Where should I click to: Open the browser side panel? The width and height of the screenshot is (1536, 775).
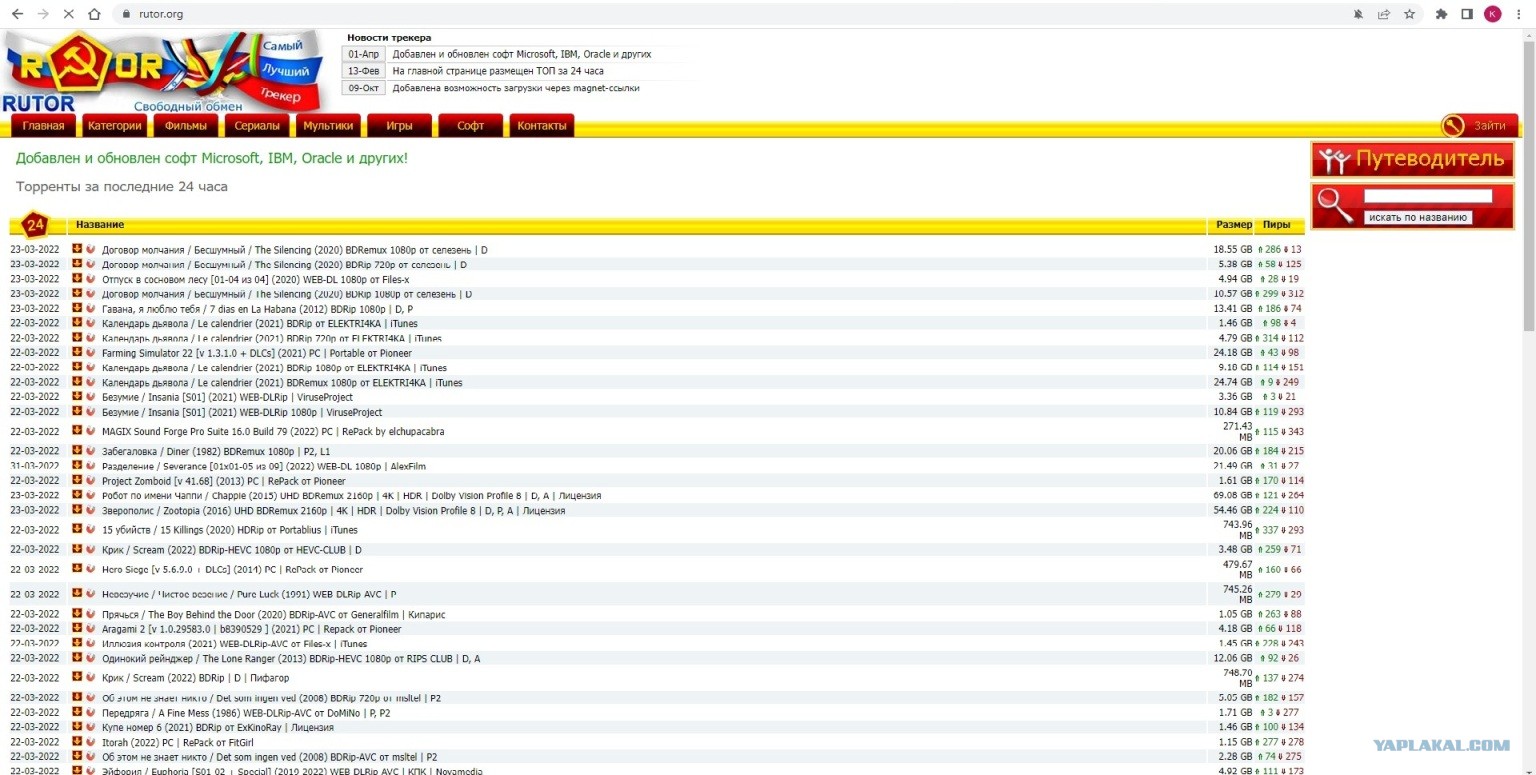(1467, 14)
